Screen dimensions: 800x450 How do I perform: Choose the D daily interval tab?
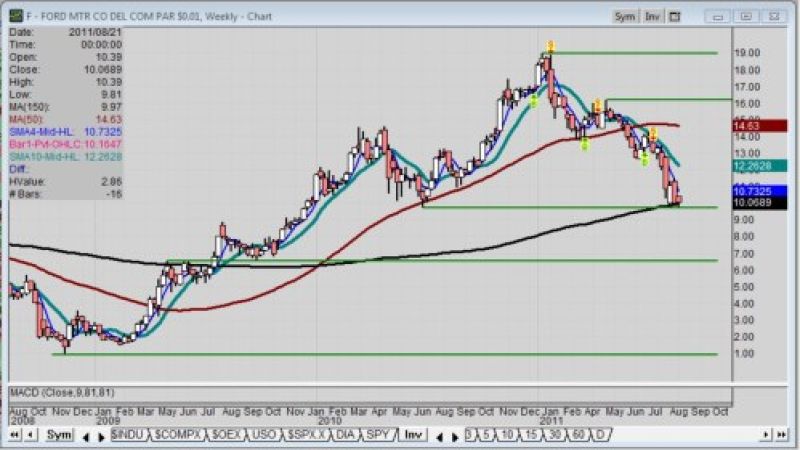click(600, 436)
